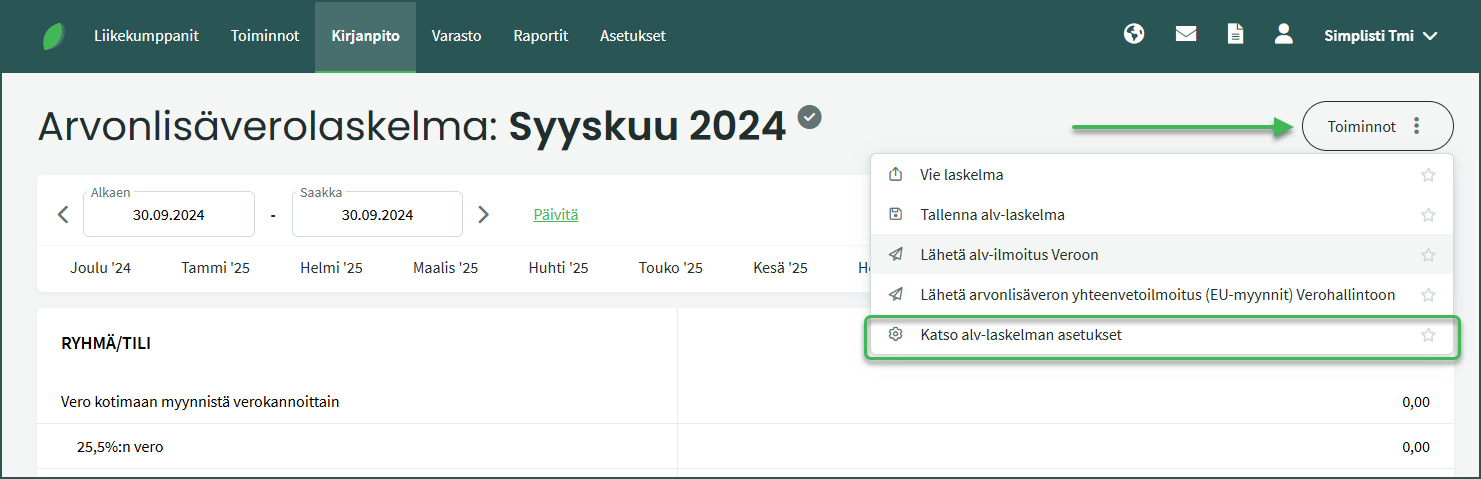Click the green leaf home logo
The height and width of the screenshot is (479, 1481).
pos(53,36)
